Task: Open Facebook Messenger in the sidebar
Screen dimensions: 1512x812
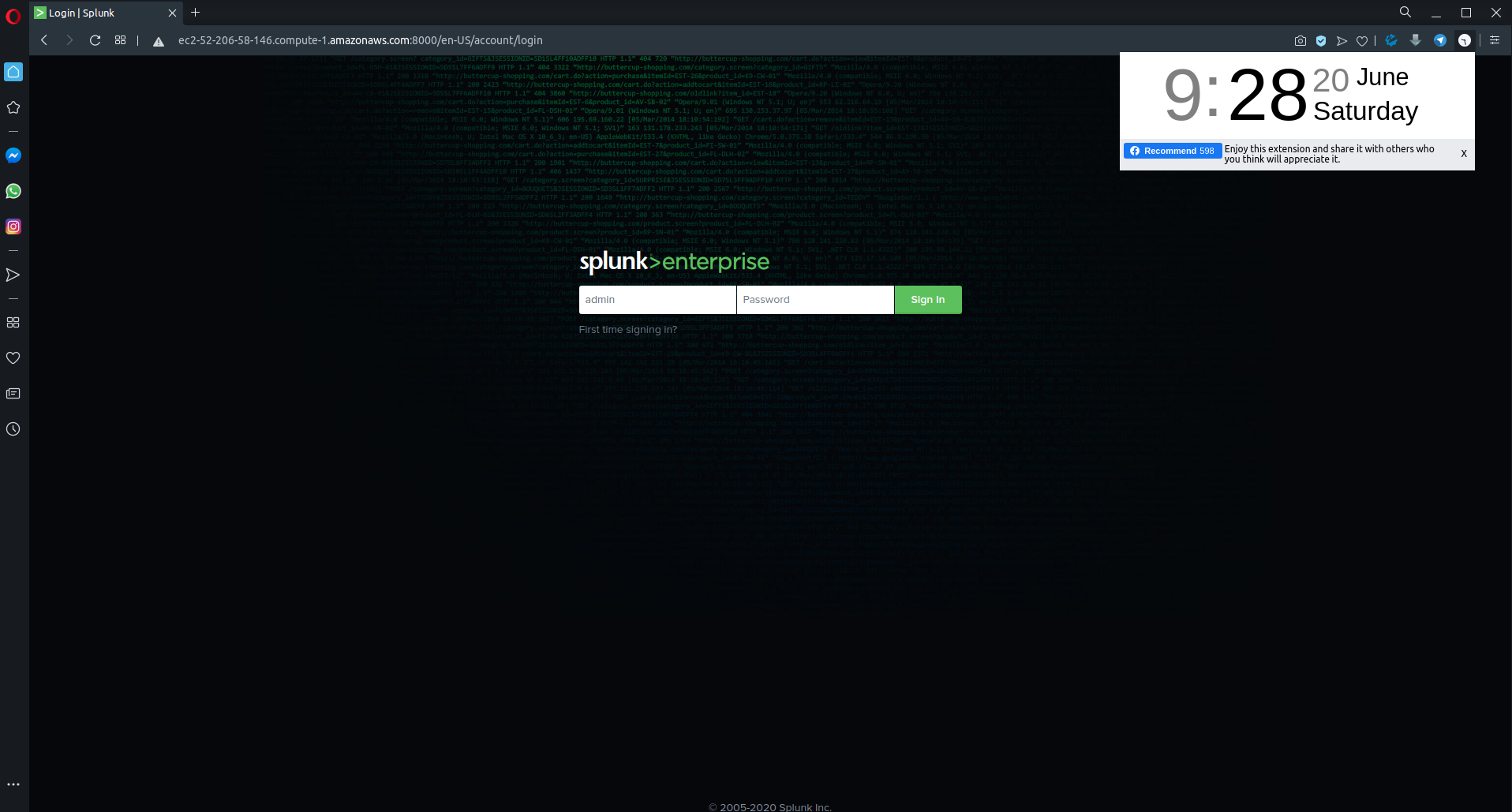Action: point(13,155)
